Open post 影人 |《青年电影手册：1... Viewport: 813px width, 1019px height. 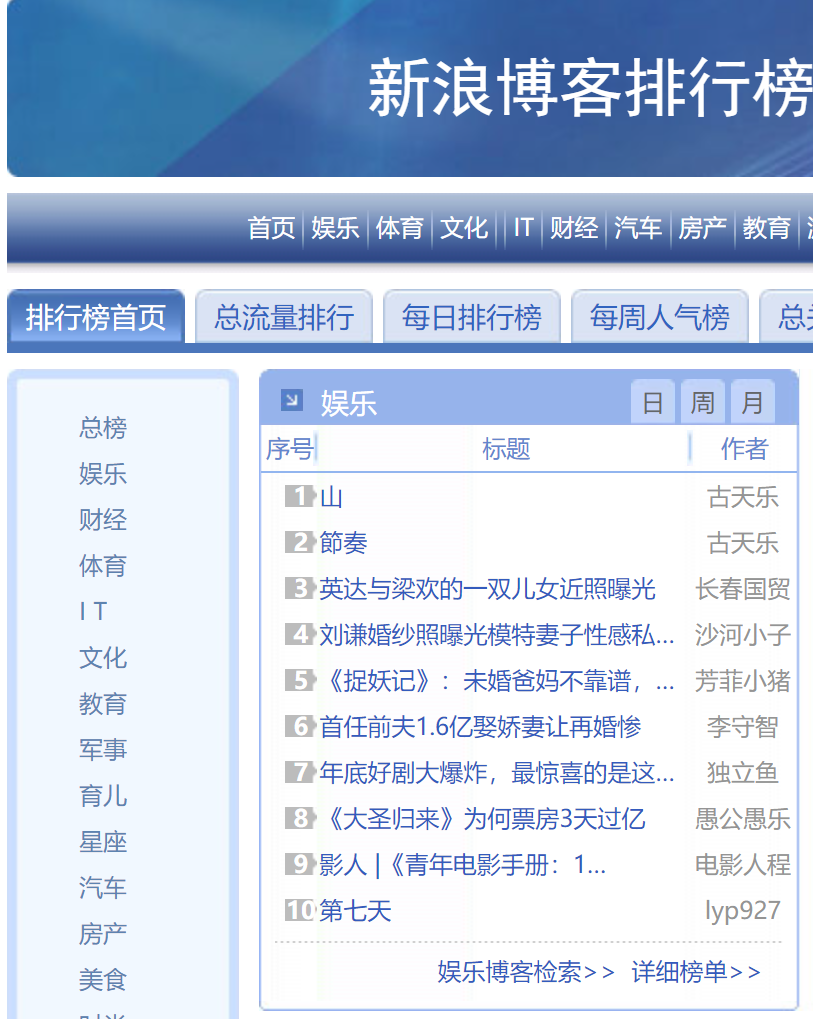463,865
